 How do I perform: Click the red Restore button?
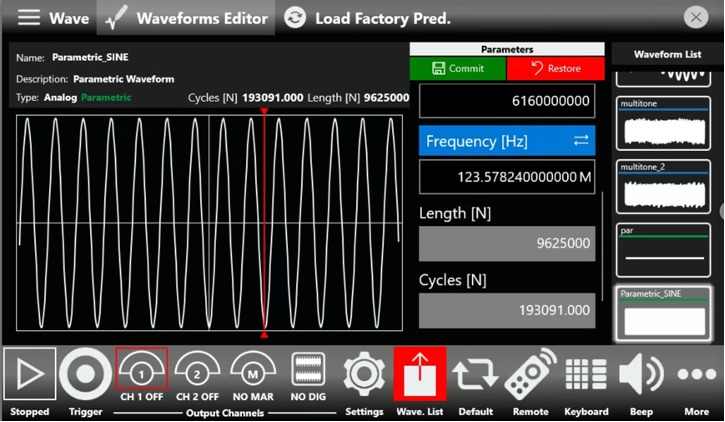tap(556, 69)
